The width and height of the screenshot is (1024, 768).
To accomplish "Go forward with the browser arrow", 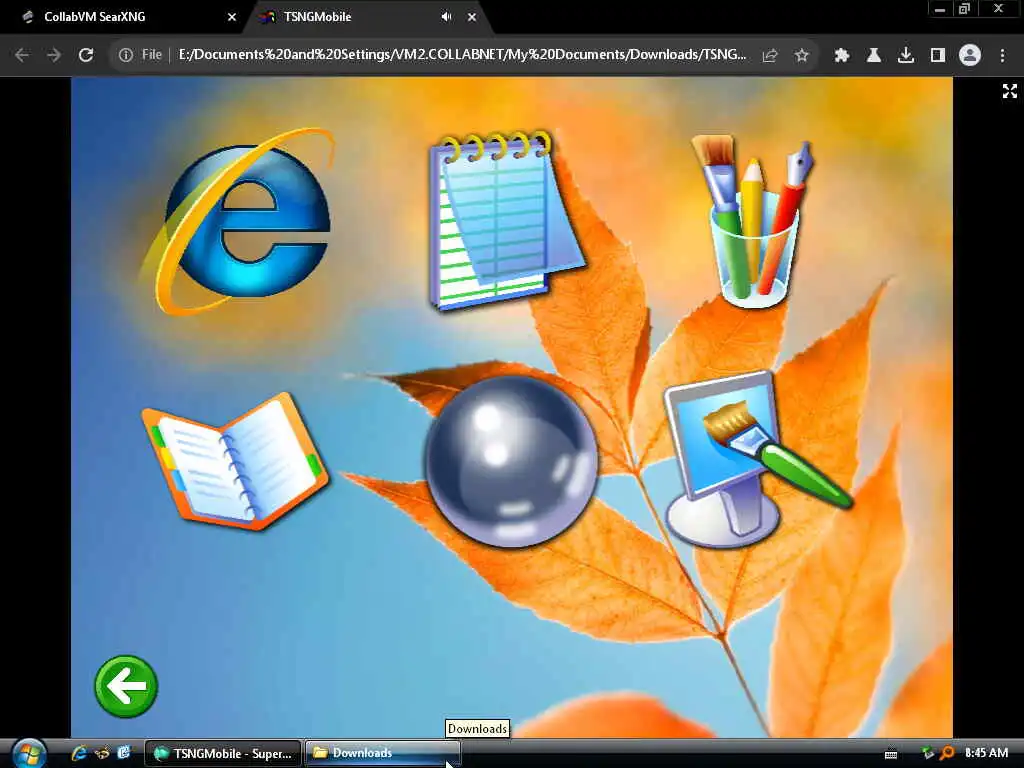I will click(54, 55).
